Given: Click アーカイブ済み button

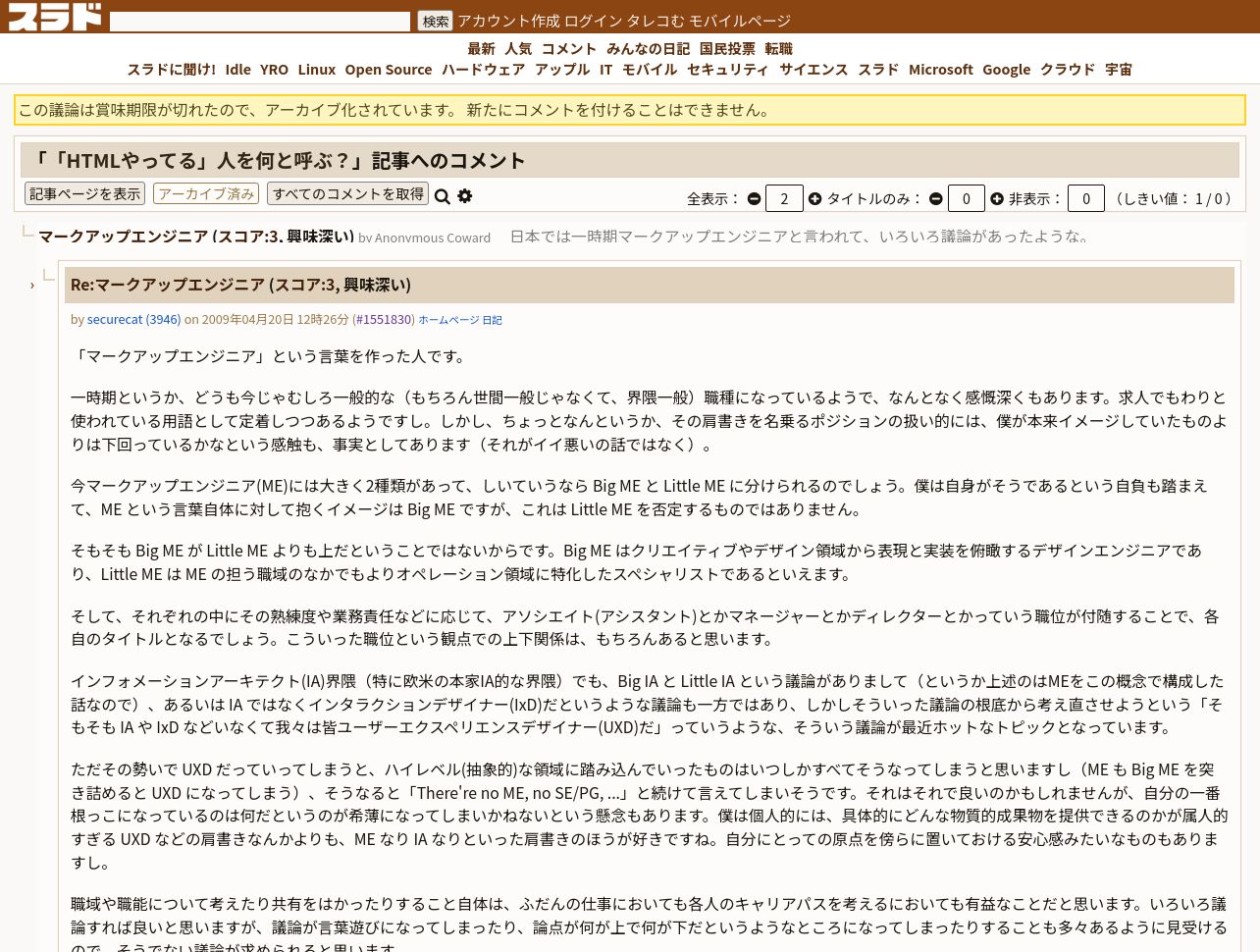Looking at the screenshot, I should coord(206,193).
